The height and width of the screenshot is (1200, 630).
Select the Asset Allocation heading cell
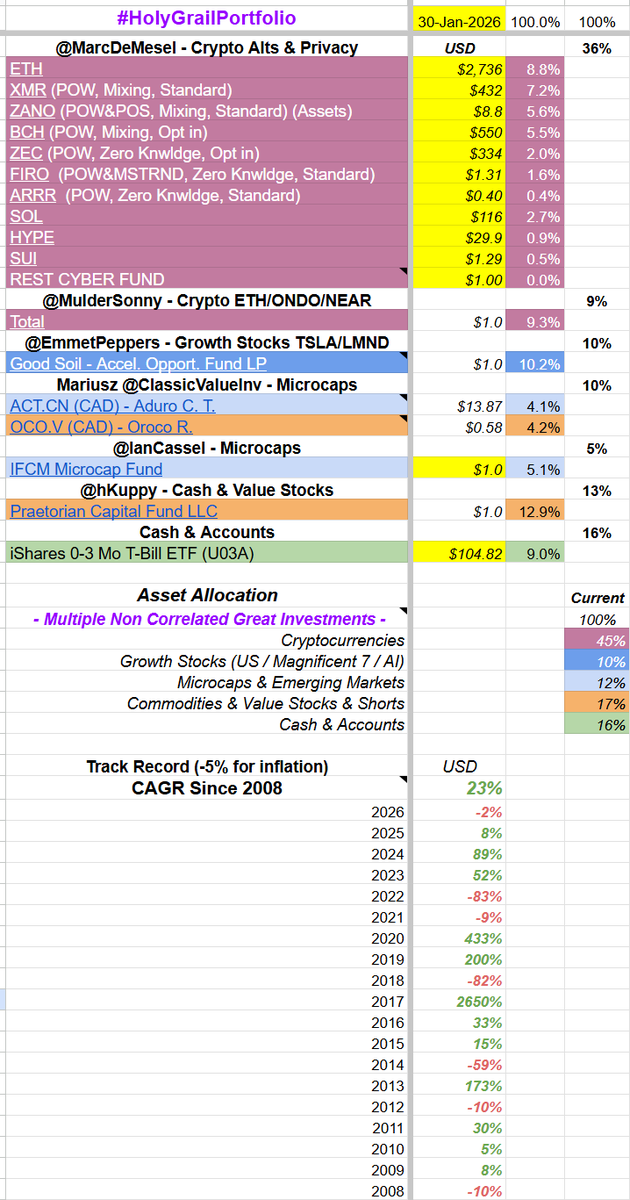pos(208,595)
